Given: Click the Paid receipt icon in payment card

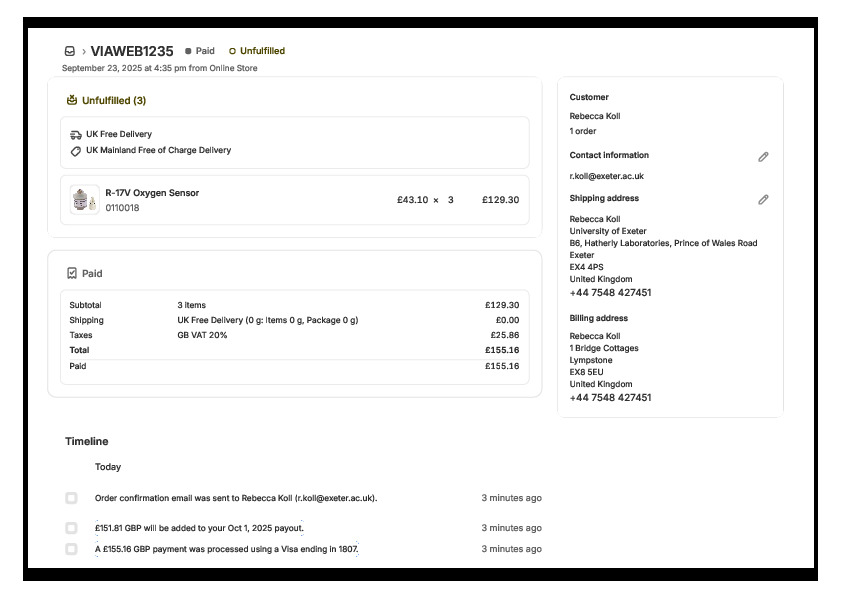Looking at the screenshot, I should tap(72, 273).
